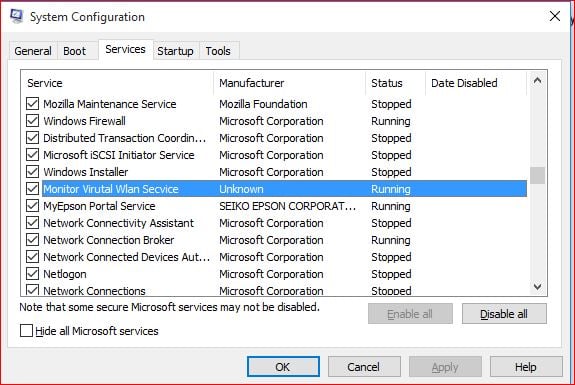The image size is (575, 385).
Task: Select the Services tab
Action: coord(125,49)
